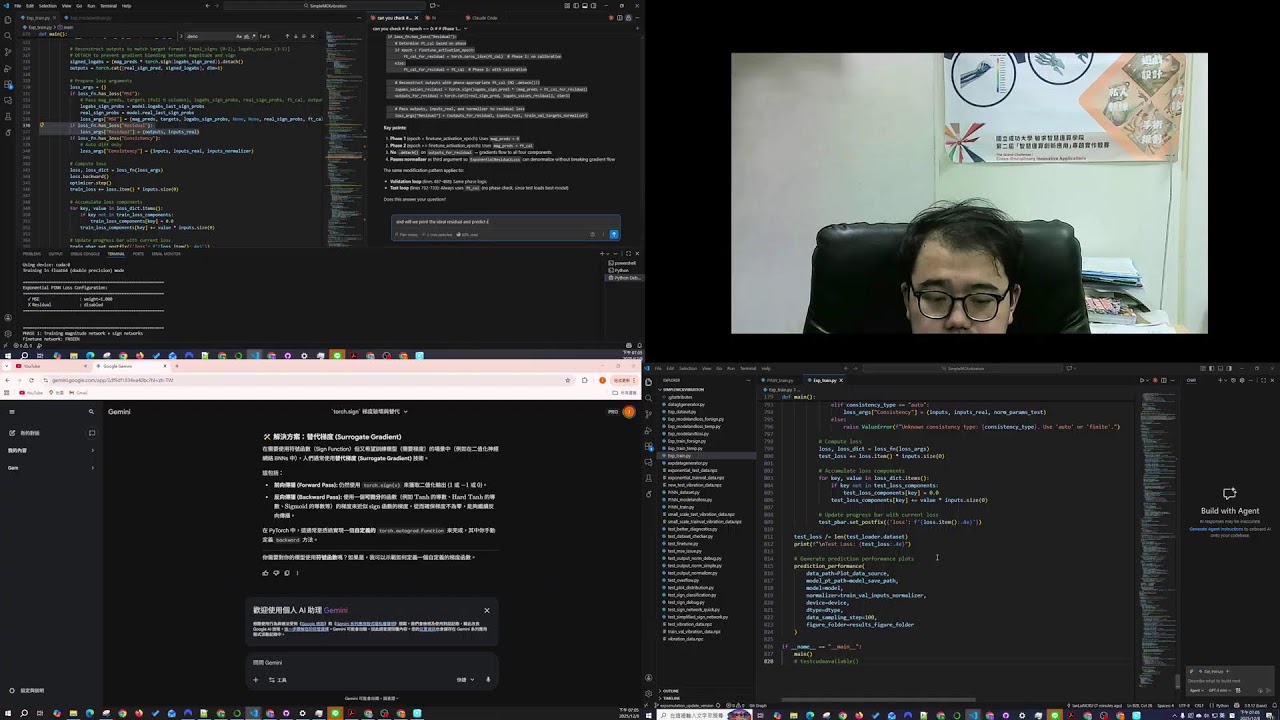Screen dimensions: 1280x720
Task: Open Search view in top-left VS Code
Action: (8, 35)
